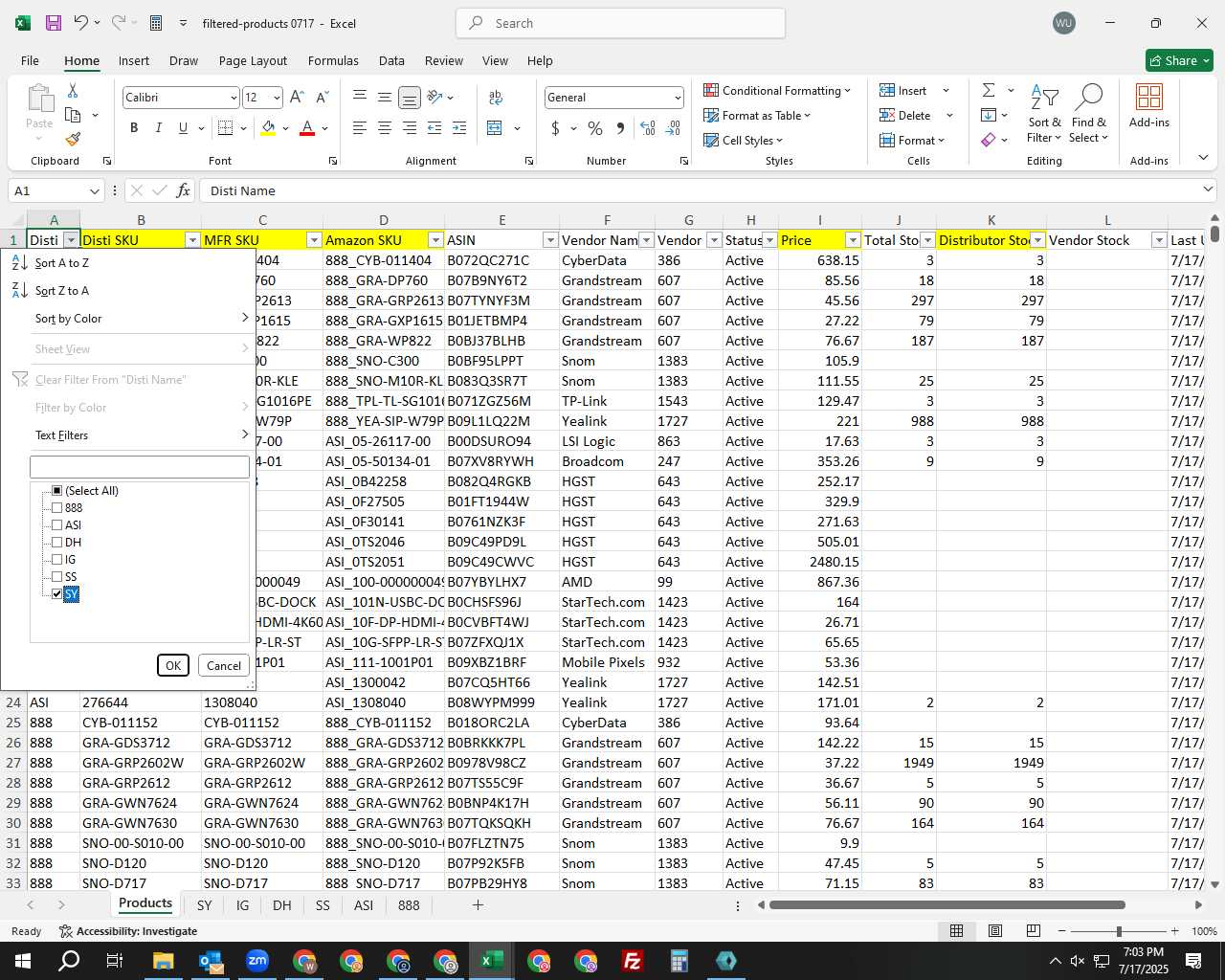This screenshot has height=980, width=1225.
Task: Switch to the SY sheet tab
Action: coord(204,904)
